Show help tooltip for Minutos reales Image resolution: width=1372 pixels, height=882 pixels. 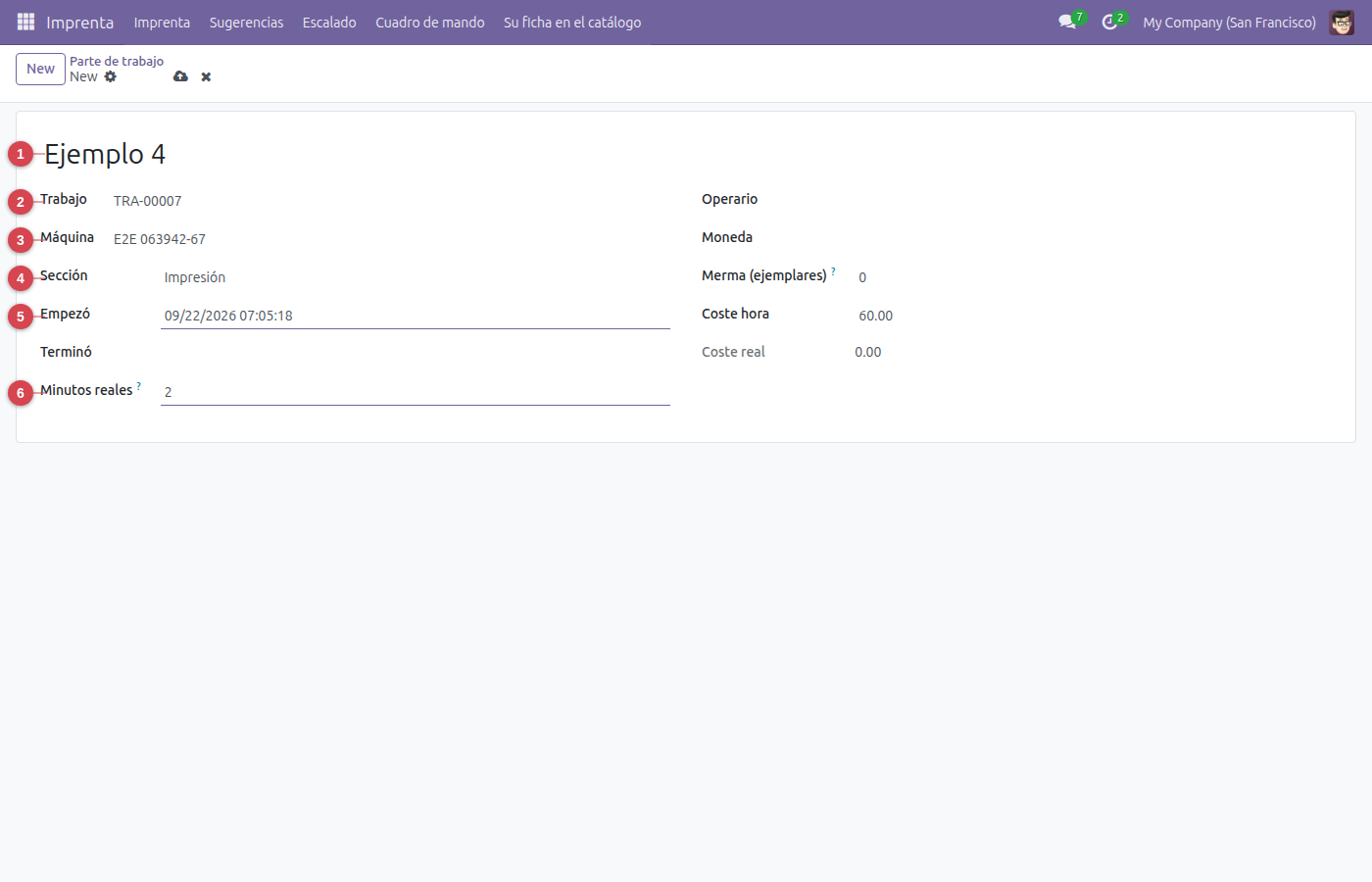(139, 386)
